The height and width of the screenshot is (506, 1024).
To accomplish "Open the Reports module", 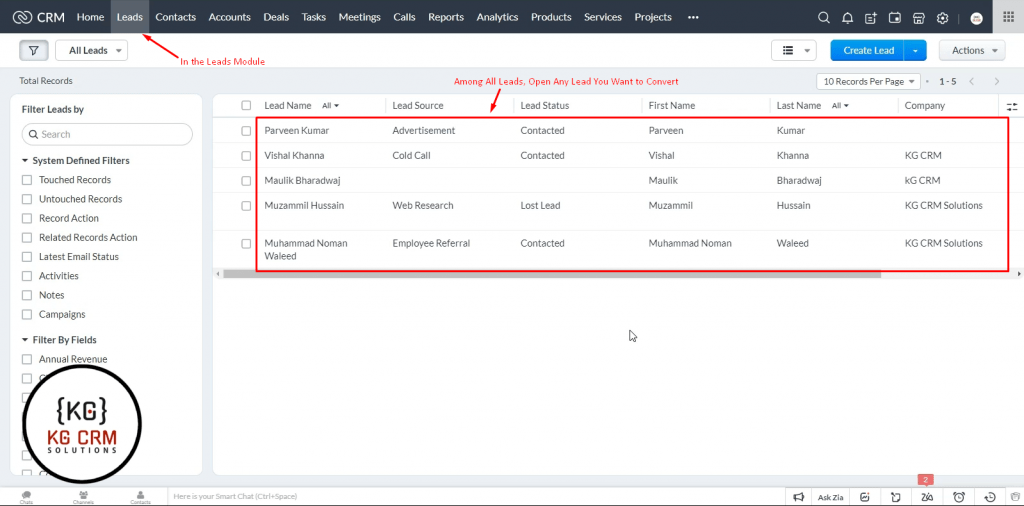I will pos(446,17).
